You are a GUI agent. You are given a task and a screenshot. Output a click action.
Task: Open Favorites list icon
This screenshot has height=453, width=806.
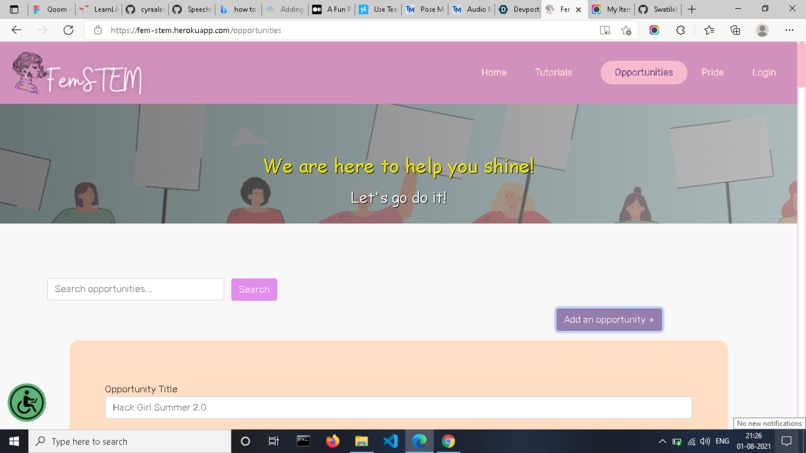click(x=709, y=30)
